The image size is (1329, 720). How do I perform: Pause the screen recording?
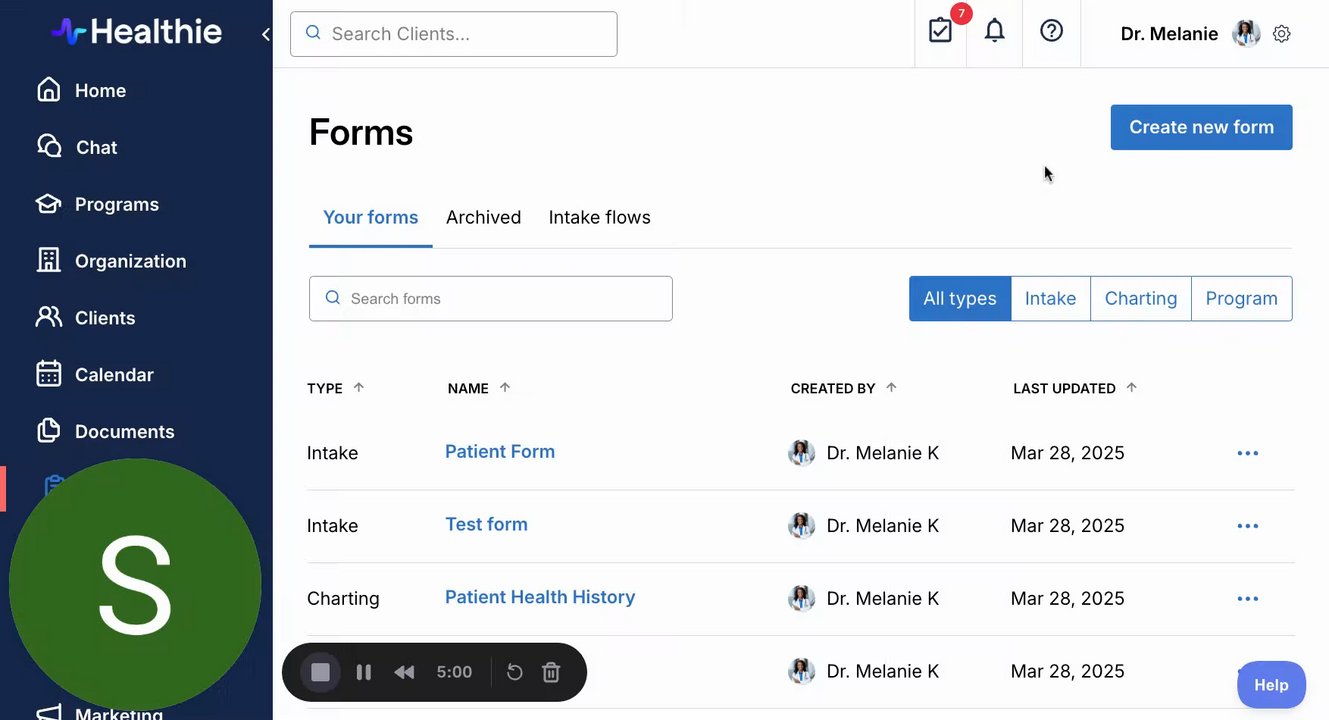(364, 673)
